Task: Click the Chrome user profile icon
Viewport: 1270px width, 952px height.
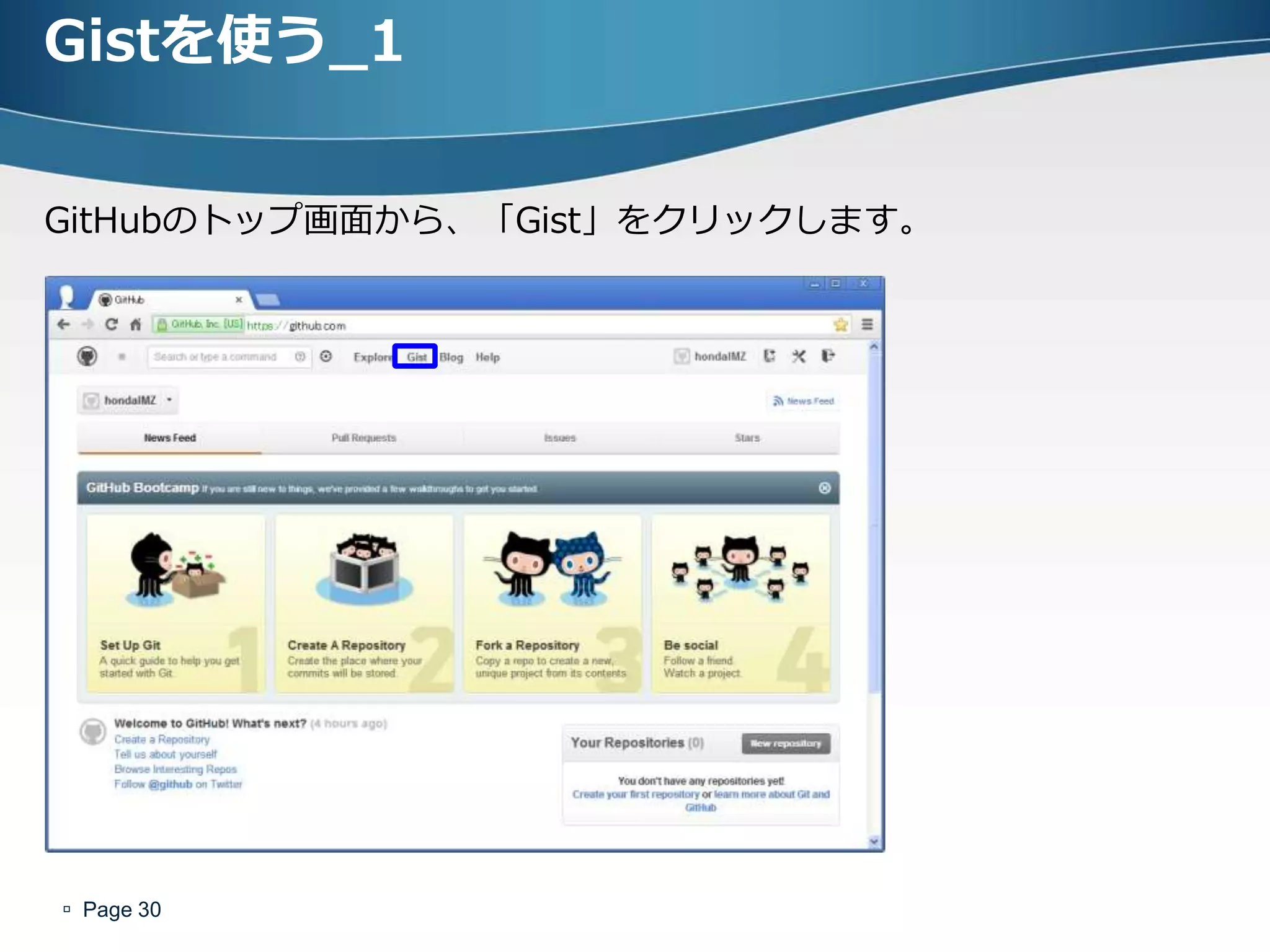Action: click(x=66, y=296)
